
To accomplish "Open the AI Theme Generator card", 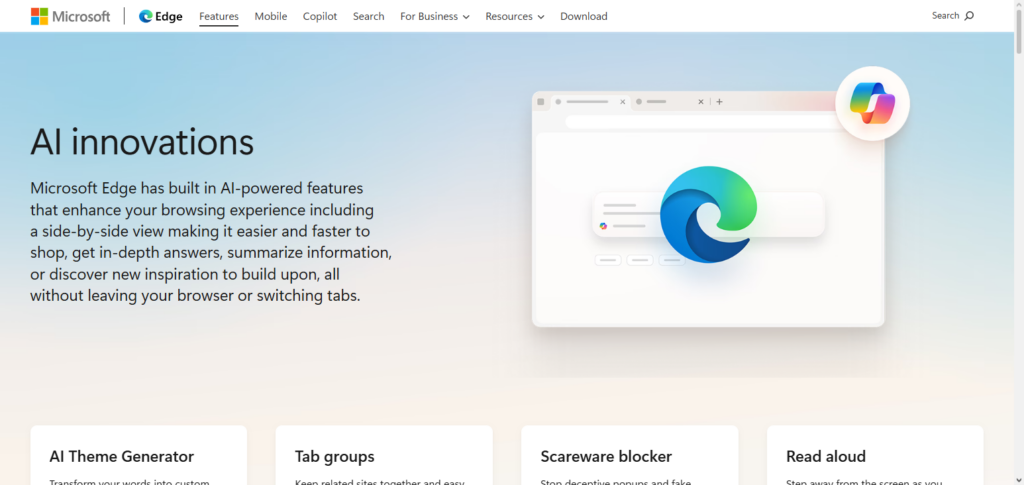I will tap(138, 456).
